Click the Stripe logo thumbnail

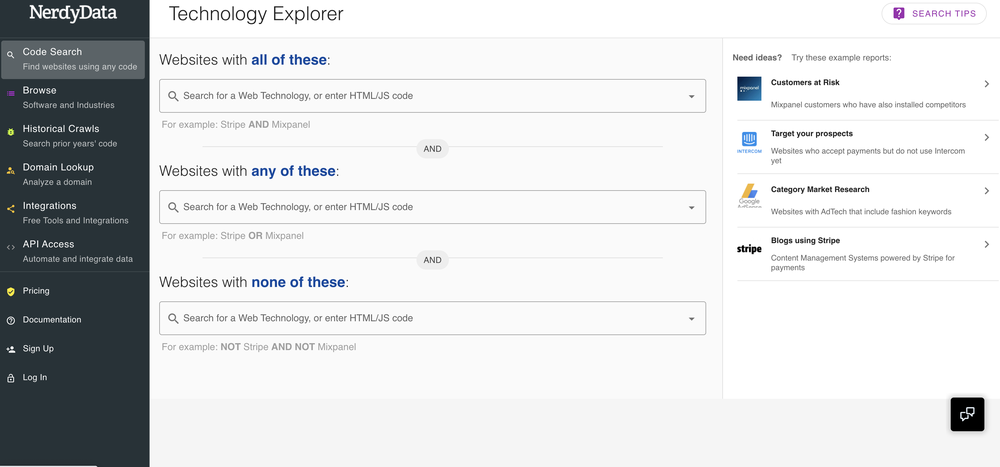pos(749,249)
